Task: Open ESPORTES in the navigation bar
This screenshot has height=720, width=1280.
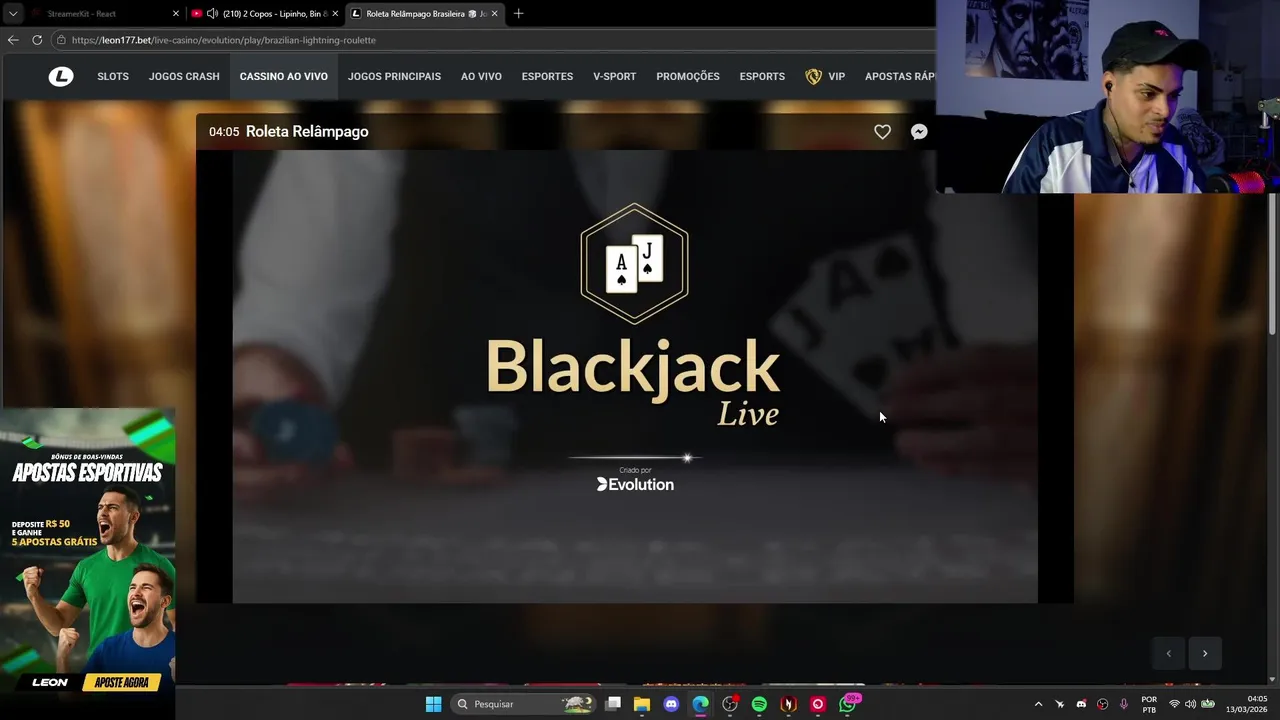Action: (x=547, y=76)
